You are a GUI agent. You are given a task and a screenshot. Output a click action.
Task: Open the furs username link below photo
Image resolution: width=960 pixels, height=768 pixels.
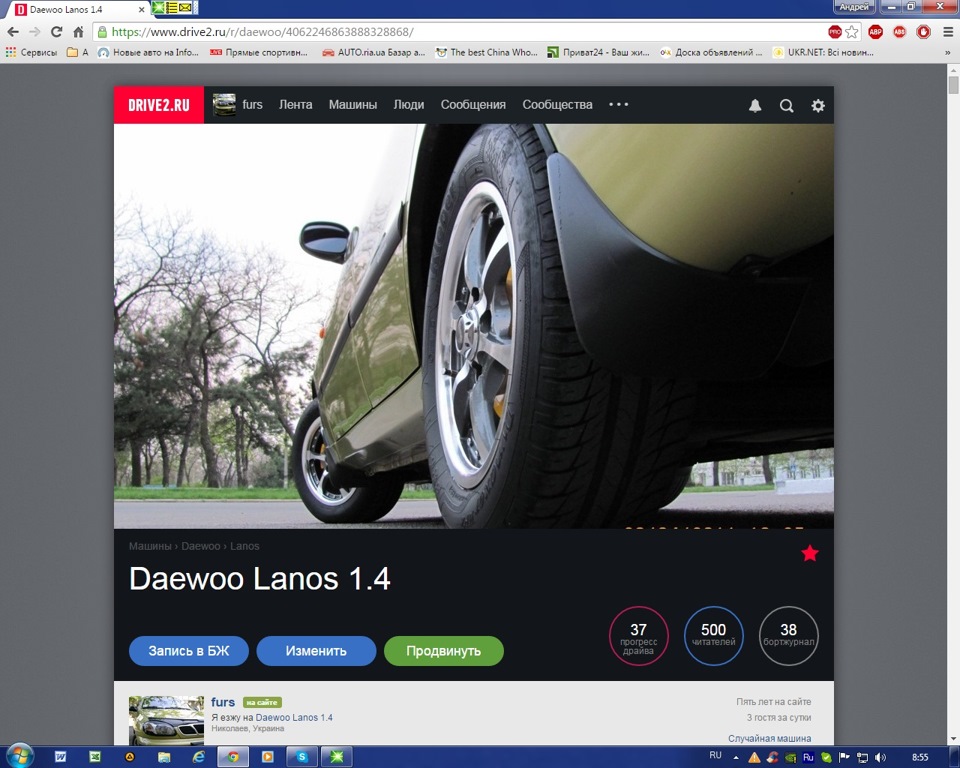click(x=223, y=702)
